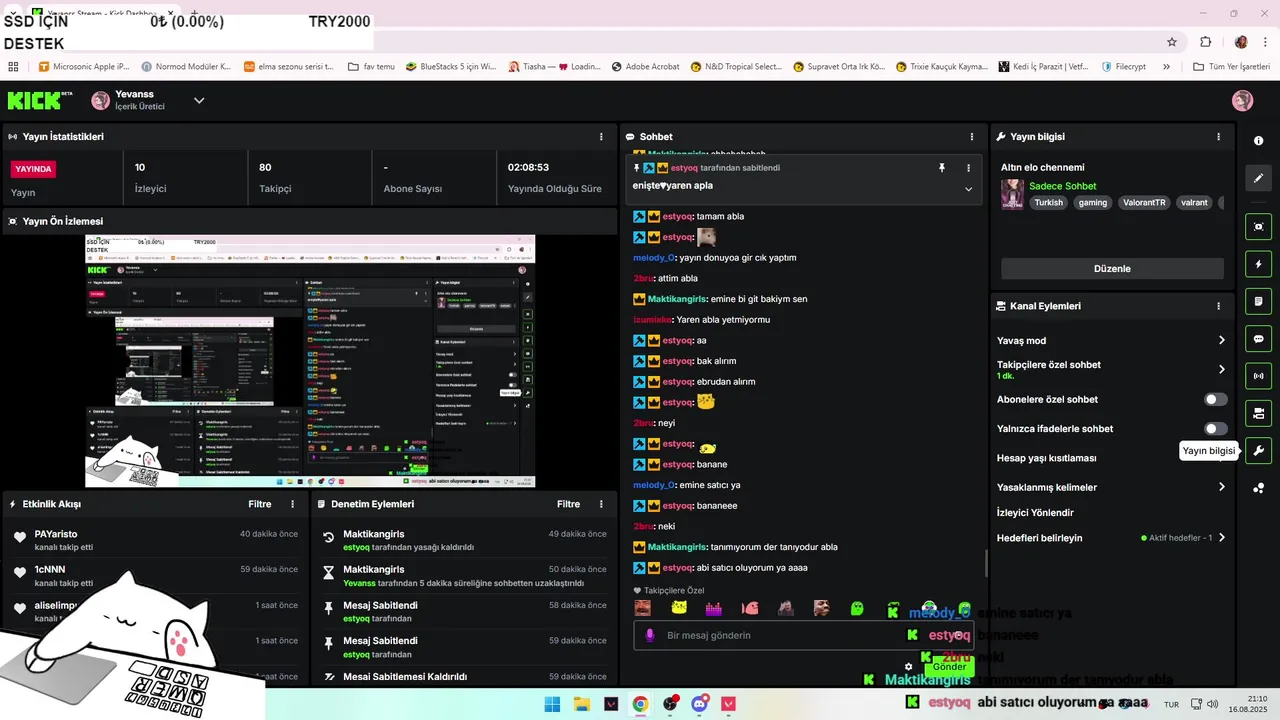
Task: Open the profile avatar at top right
Action: pyautogui.click(x=1243, y=100)
